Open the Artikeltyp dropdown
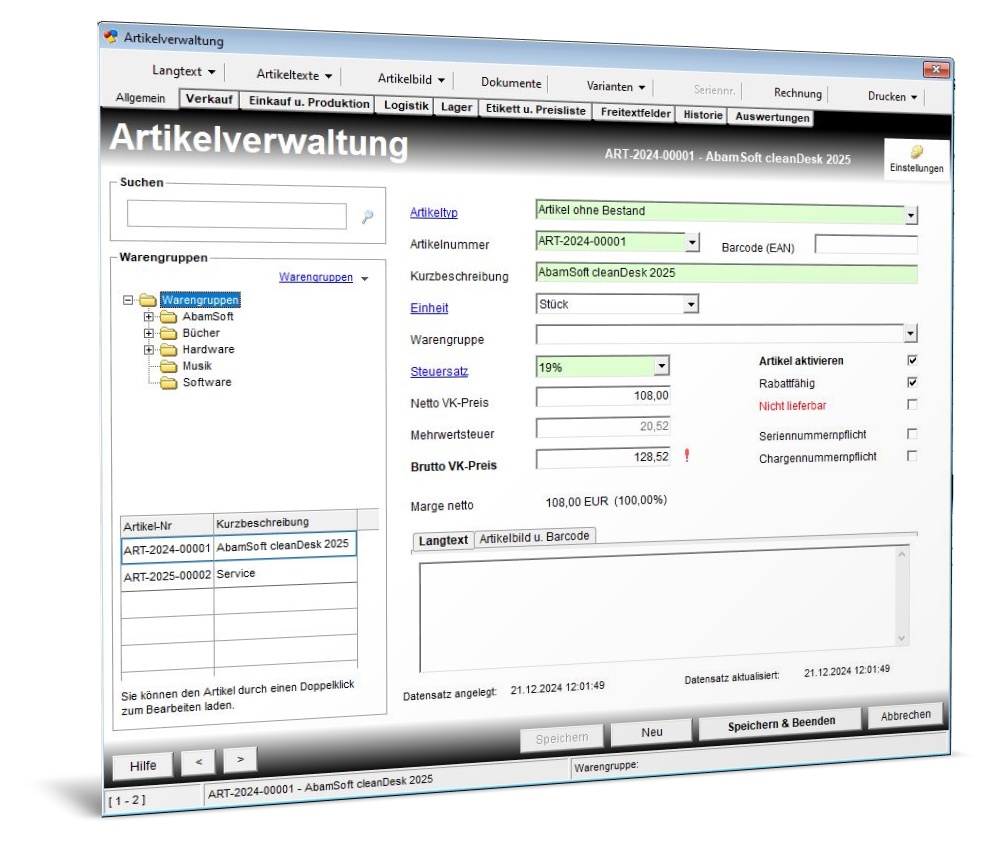The image size is (997, 843). pyautogui.click(x=911, y=216)
